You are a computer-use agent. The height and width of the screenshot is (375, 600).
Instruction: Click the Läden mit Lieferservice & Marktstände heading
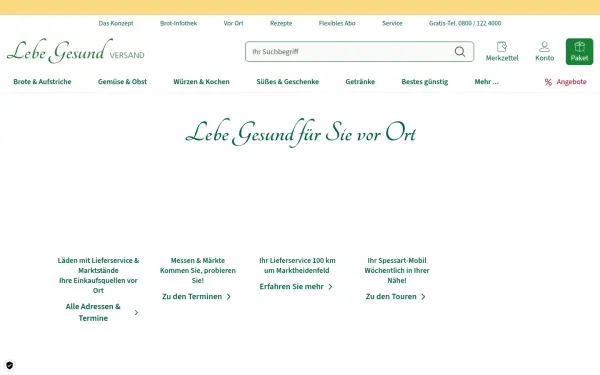pos(98,265)
